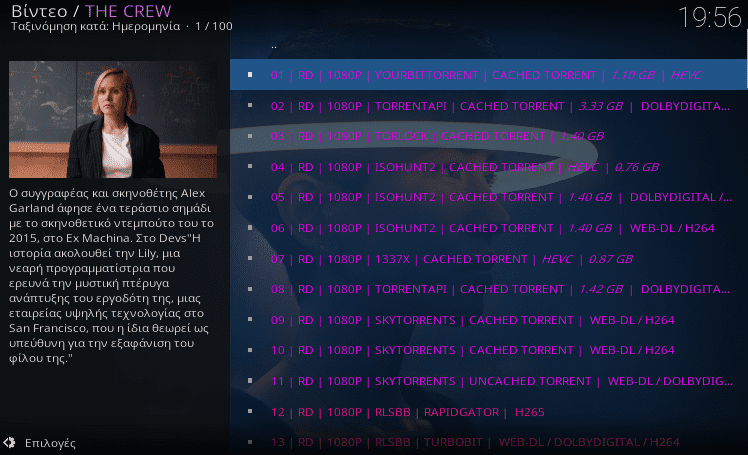
Task: Click the bullet icon beside source 07
Action: point(250,258)
